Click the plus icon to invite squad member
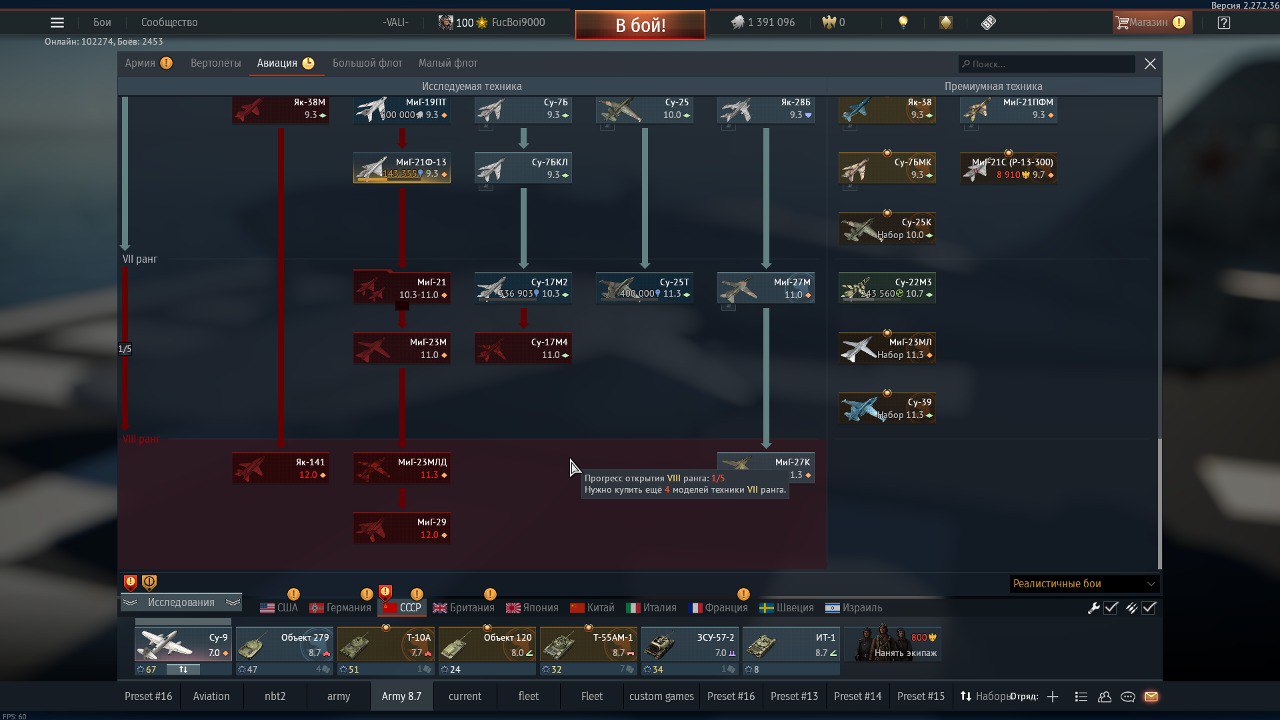1280x720 pixels. [x=1052, y=696]
